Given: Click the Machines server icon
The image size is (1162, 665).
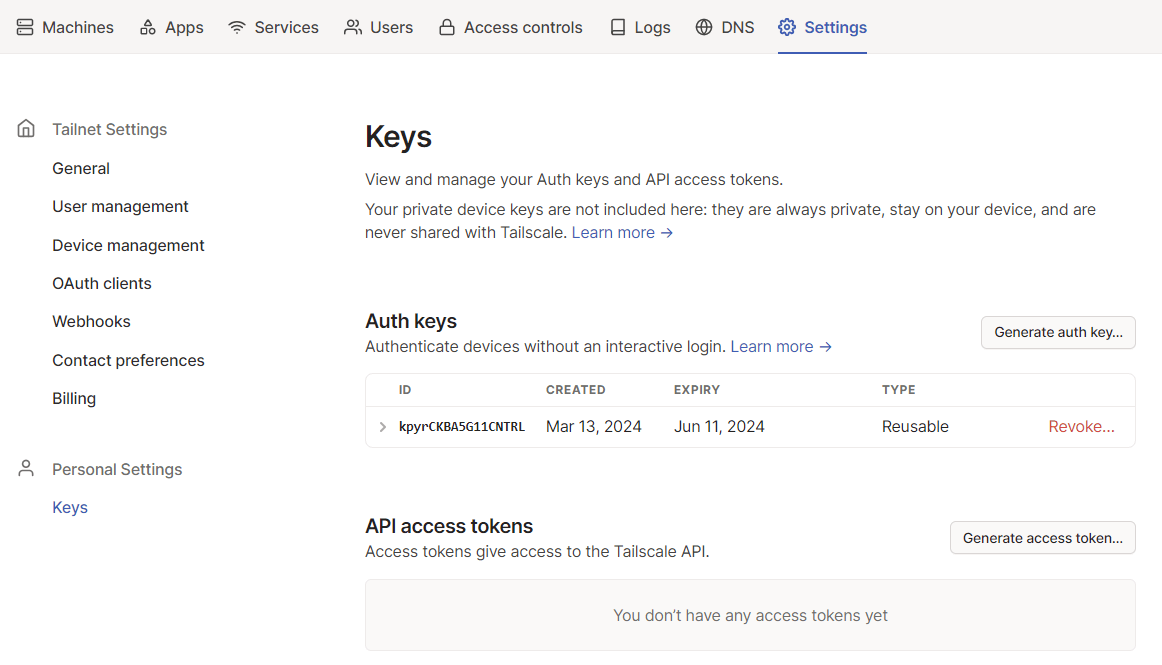Looking at the screenshot, I should click(x=25, y=27).
